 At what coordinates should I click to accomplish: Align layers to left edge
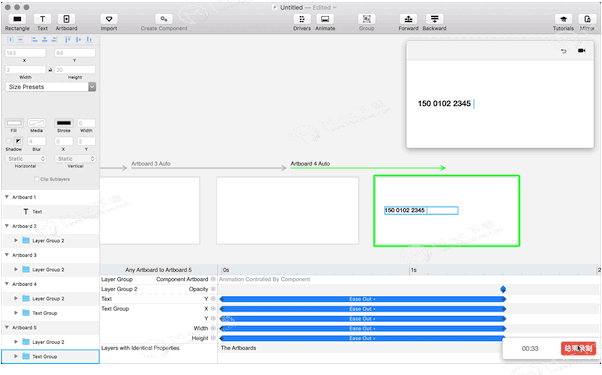34,40
